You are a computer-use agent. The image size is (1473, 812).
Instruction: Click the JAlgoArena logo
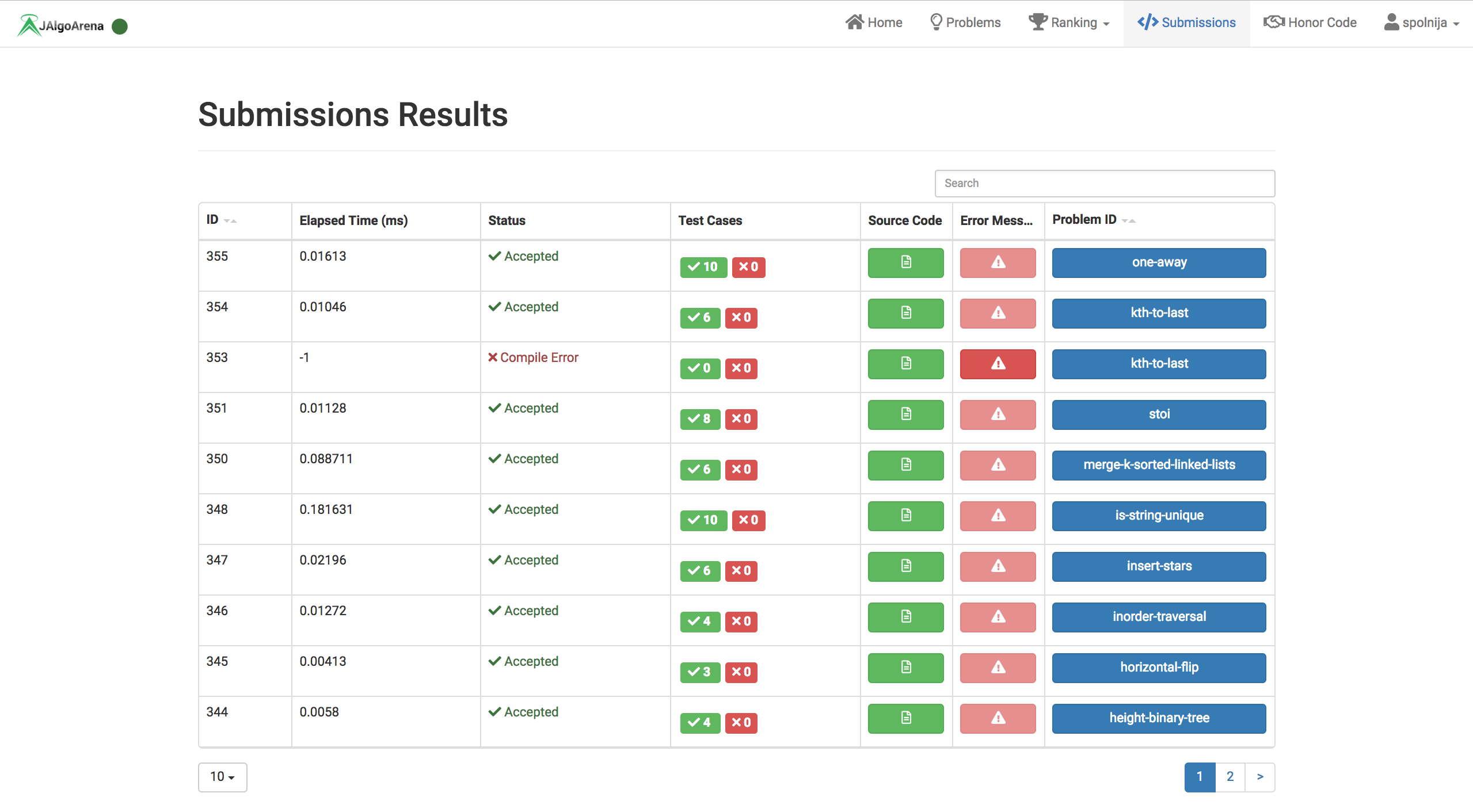61,25
